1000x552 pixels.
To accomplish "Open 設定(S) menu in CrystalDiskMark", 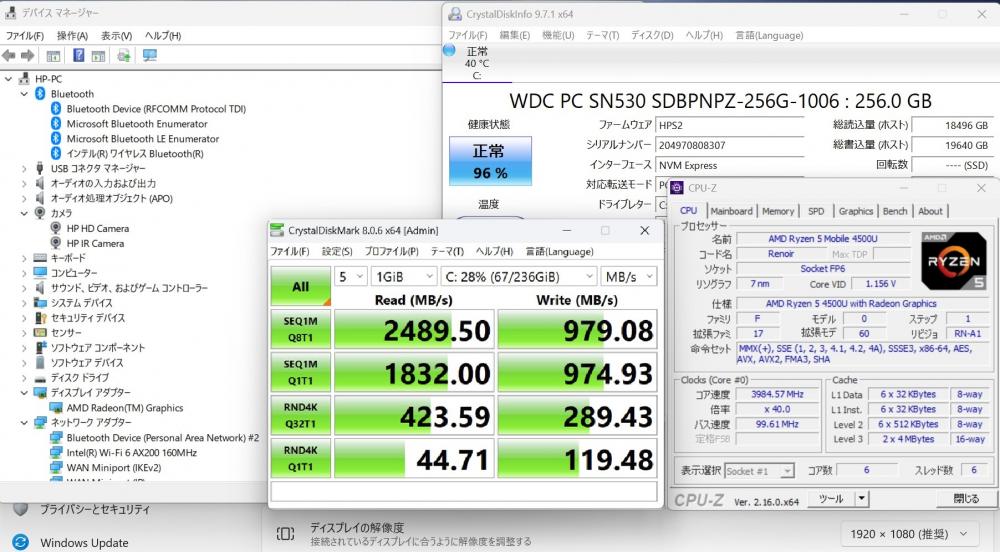I will coord(337,251).
